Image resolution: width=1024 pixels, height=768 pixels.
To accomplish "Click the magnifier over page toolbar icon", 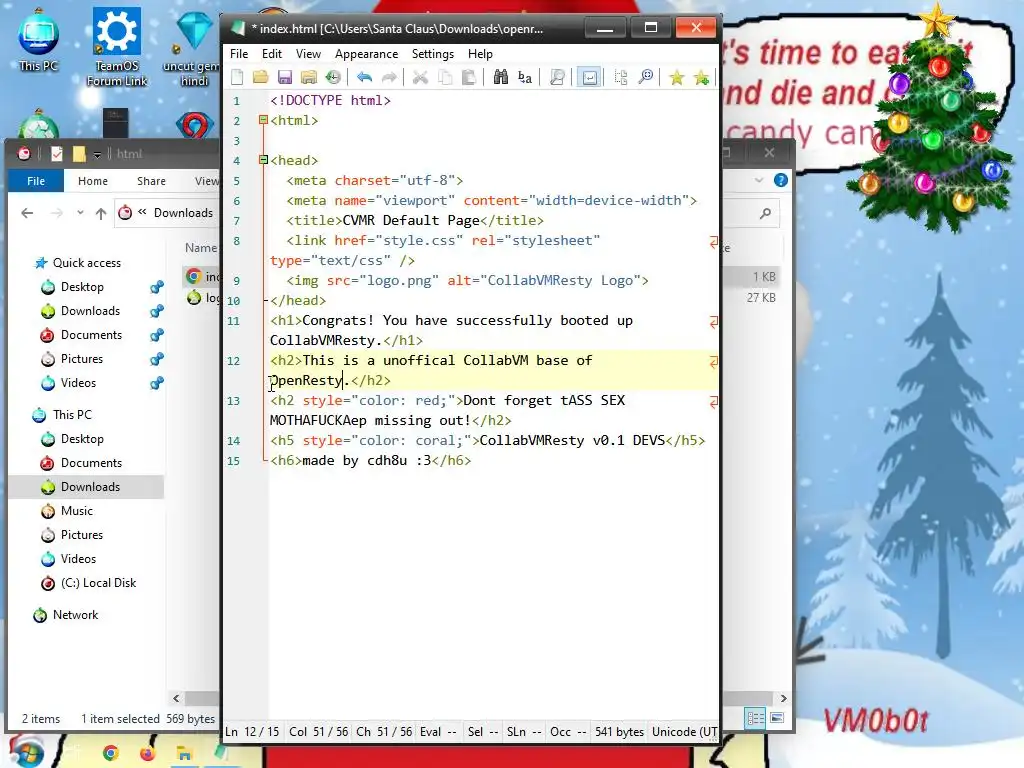I will pos(557,78).
